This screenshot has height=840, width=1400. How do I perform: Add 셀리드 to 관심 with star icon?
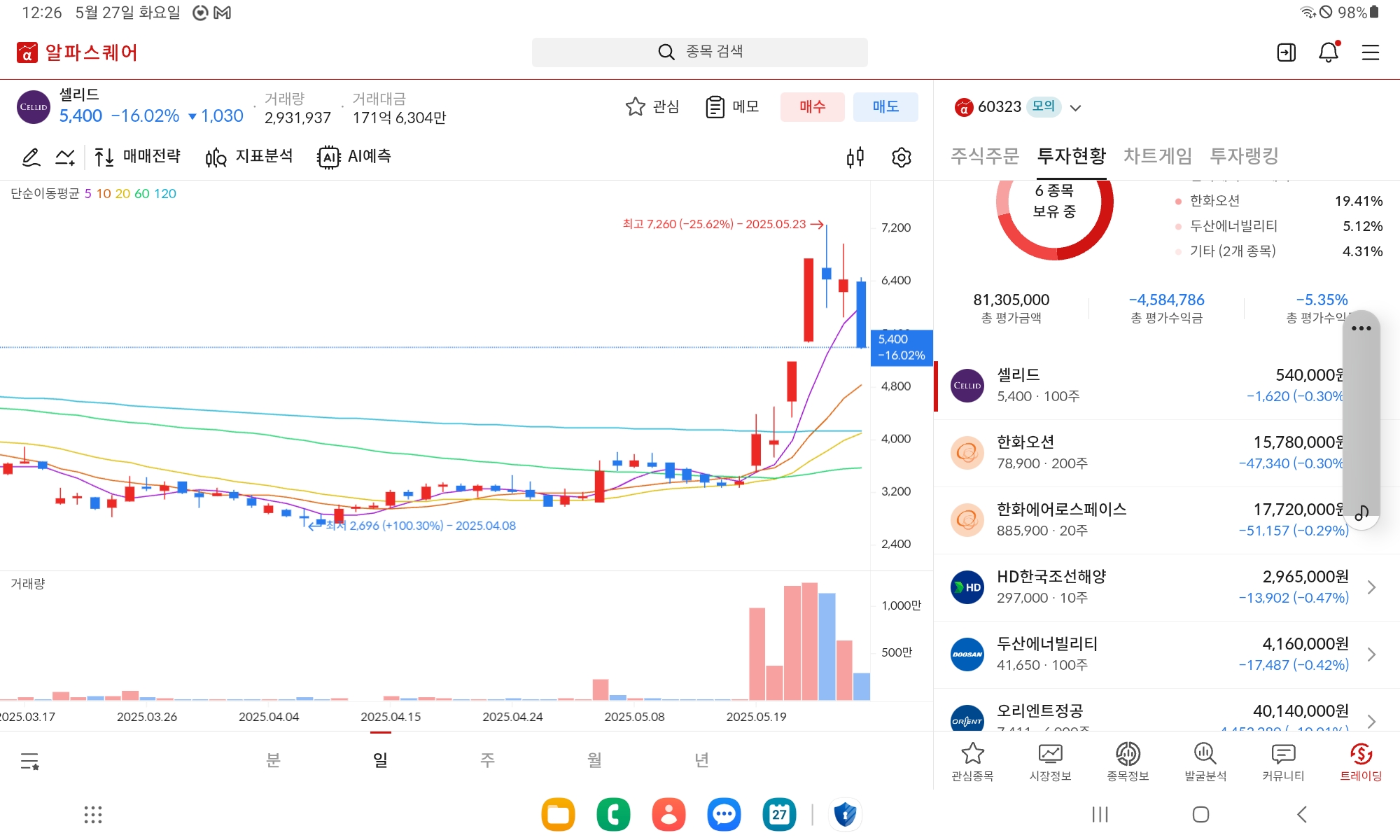pyautogui.click(x=652, y=106)
